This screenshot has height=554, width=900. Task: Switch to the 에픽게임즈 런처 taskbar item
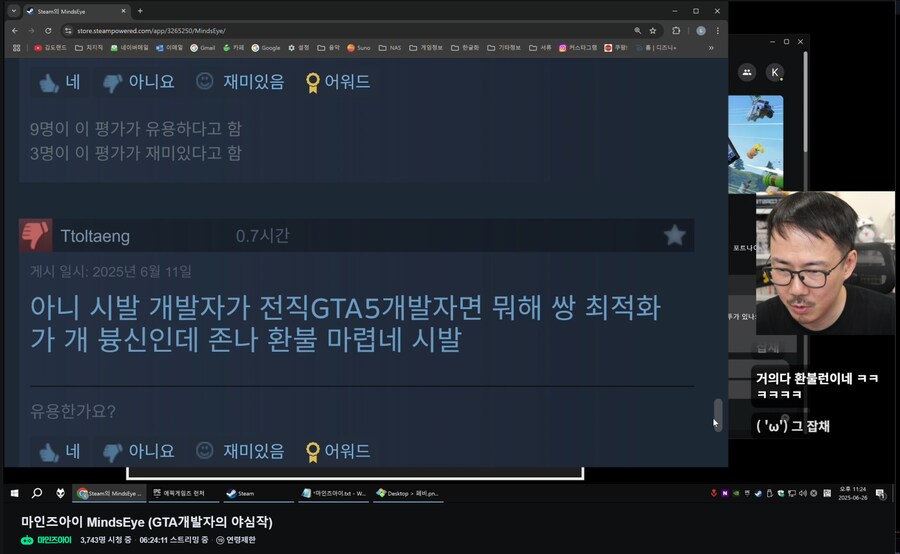point(184,493)
